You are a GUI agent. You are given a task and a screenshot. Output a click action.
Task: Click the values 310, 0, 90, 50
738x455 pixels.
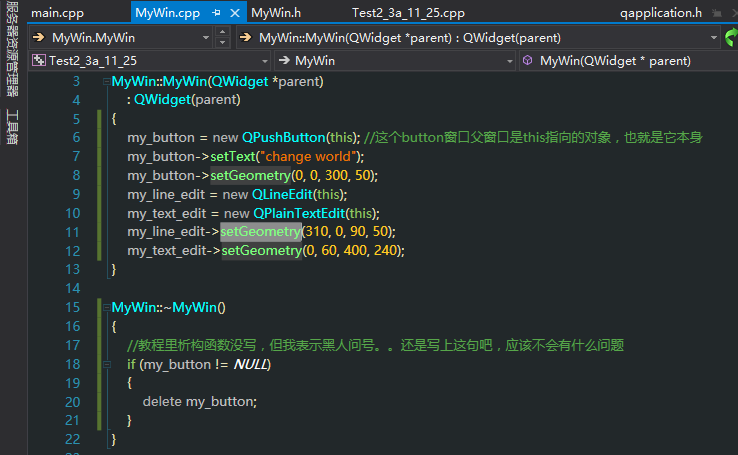[x=346, y=231]
